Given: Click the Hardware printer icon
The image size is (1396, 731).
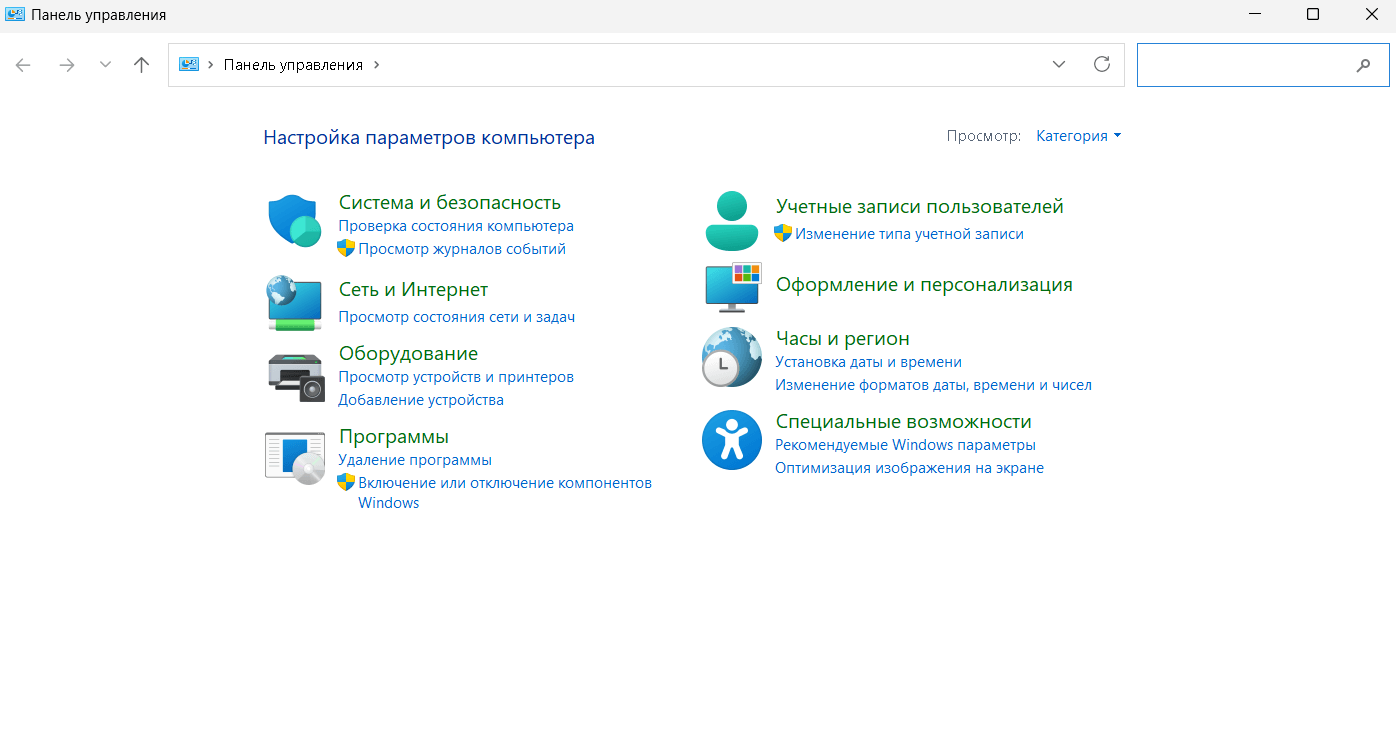Looking at the screenshot, I should pyautogui.click(x=296, y=377).
